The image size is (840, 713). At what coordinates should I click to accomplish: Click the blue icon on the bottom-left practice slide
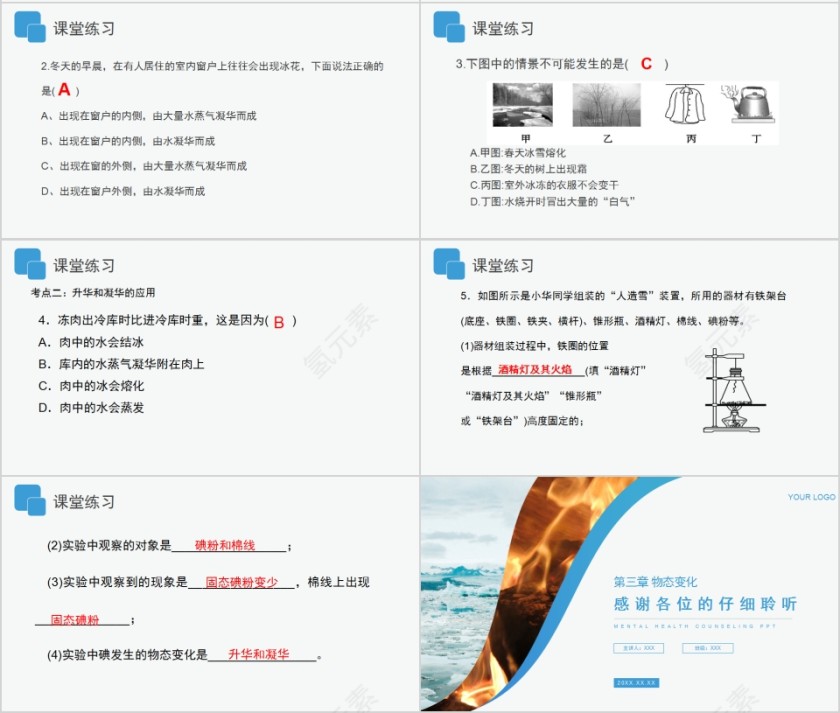[x=27, y=498]
